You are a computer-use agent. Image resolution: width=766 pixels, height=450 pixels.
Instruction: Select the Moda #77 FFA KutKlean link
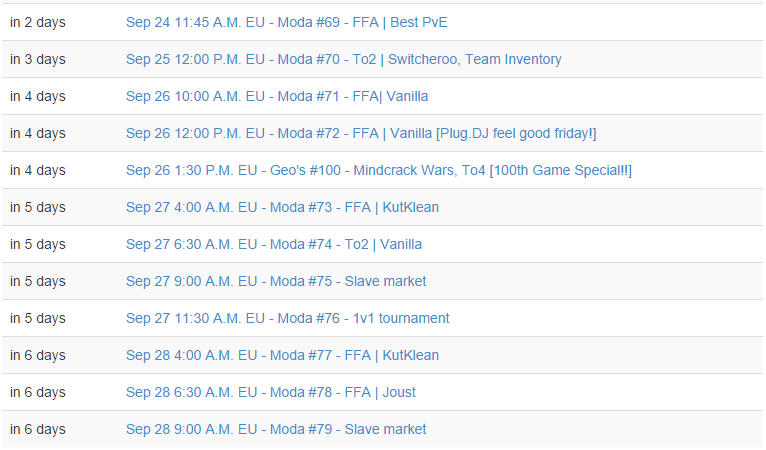coord(282,355)
